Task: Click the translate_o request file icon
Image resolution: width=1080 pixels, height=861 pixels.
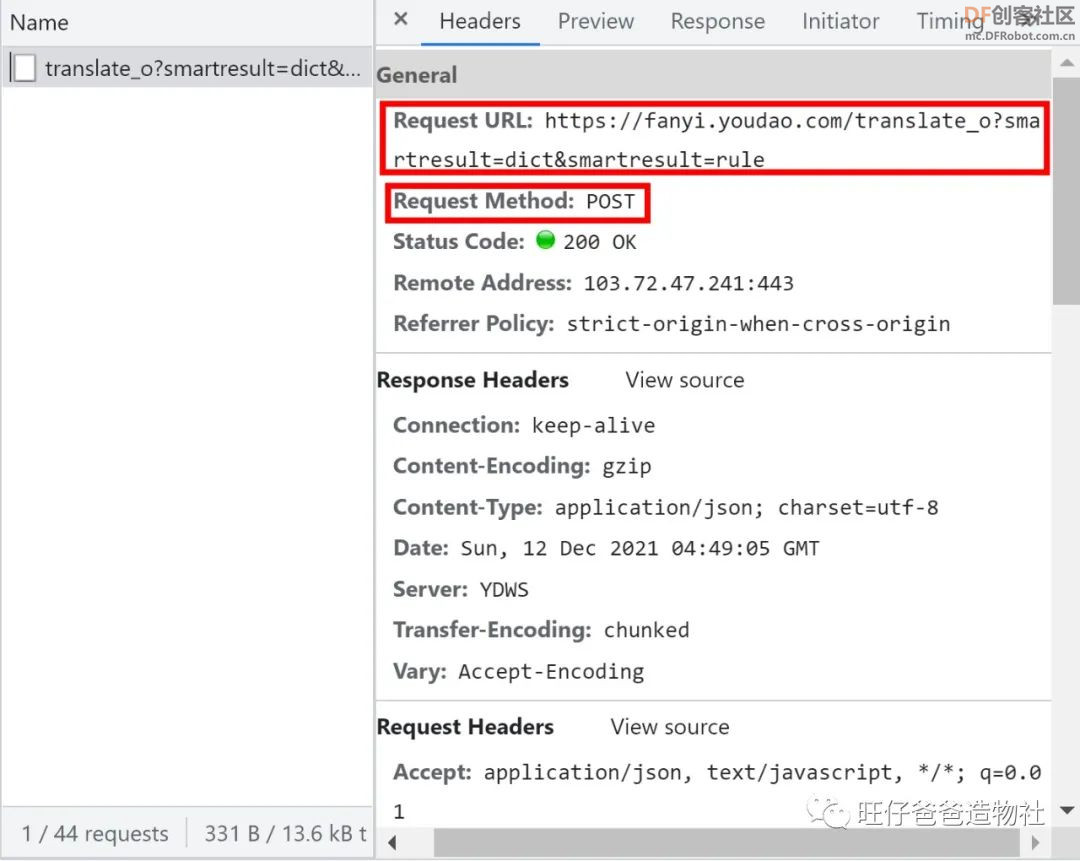Action: tap(24, 68)
